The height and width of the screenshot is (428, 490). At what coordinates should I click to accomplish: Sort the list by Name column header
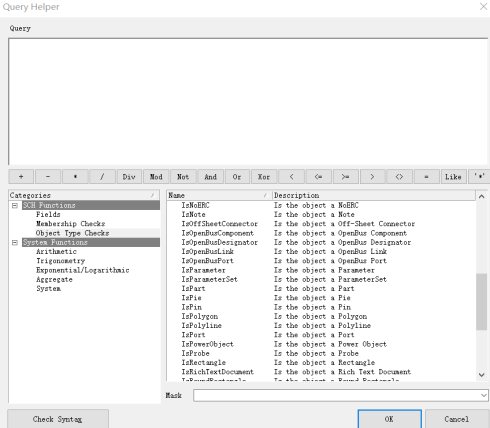219,195
